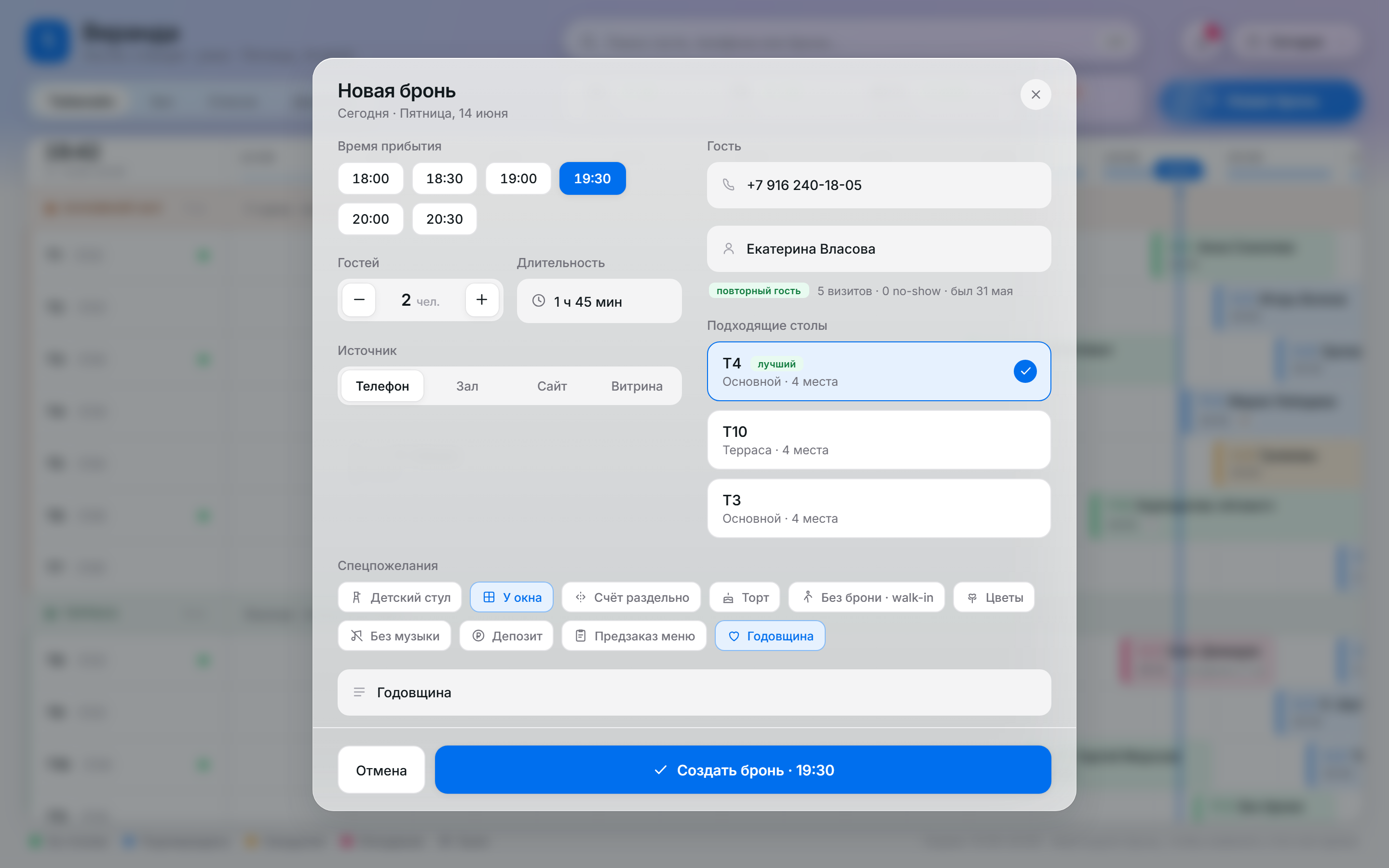
Task: Select arrival time 19:00
Action: (518, 178)
